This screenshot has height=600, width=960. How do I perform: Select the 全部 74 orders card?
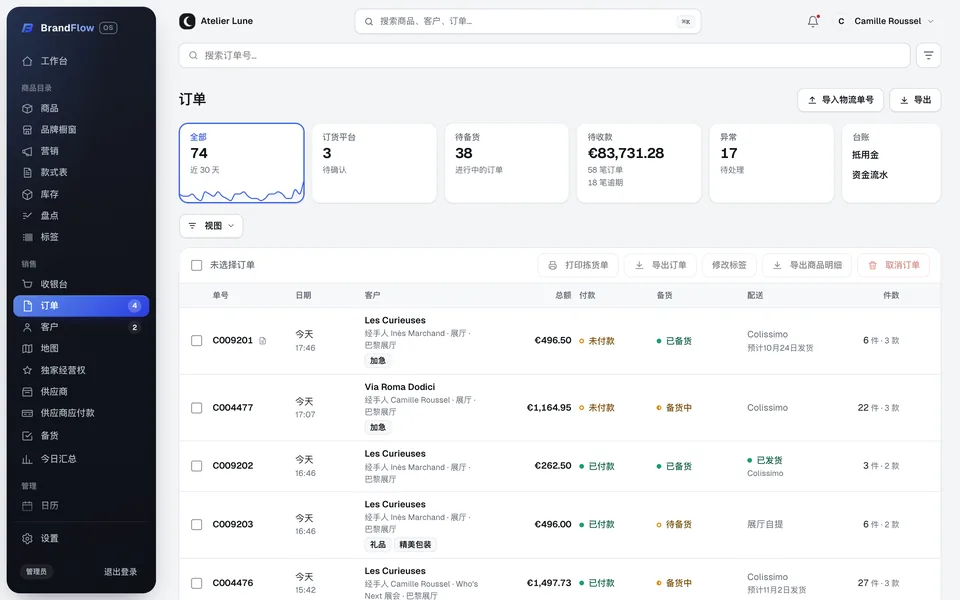pos(242,163)
